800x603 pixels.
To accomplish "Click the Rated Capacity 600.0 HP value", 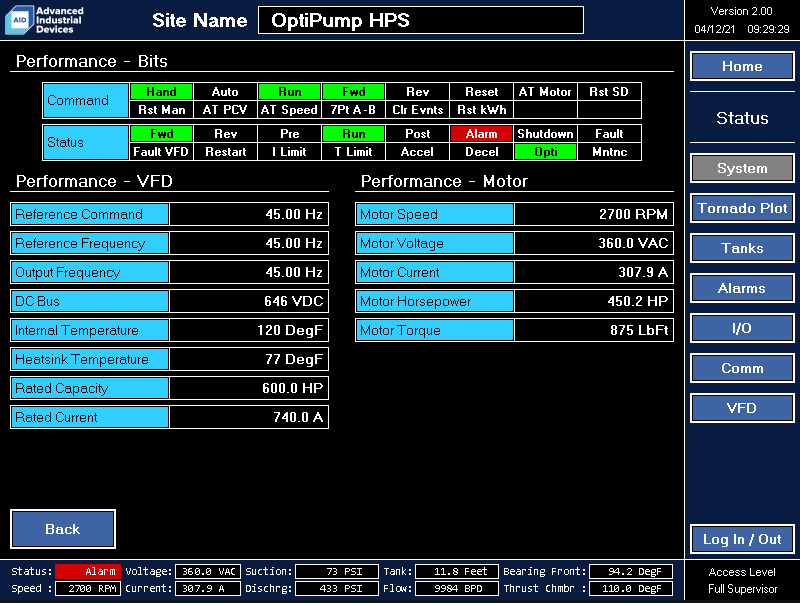I will 249,388.
